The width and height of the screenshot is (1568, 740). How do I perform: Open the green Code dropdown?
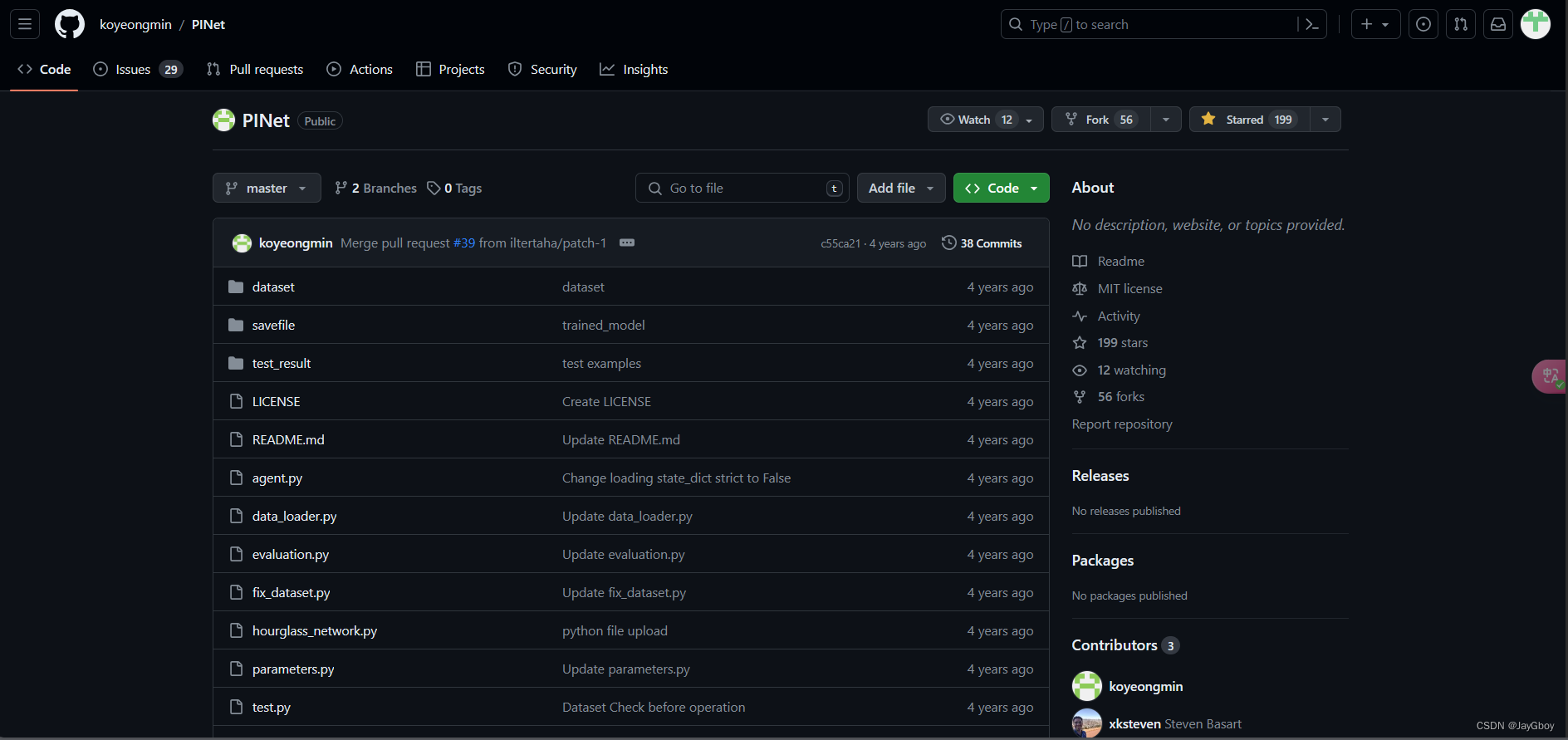click(1002, 188)
